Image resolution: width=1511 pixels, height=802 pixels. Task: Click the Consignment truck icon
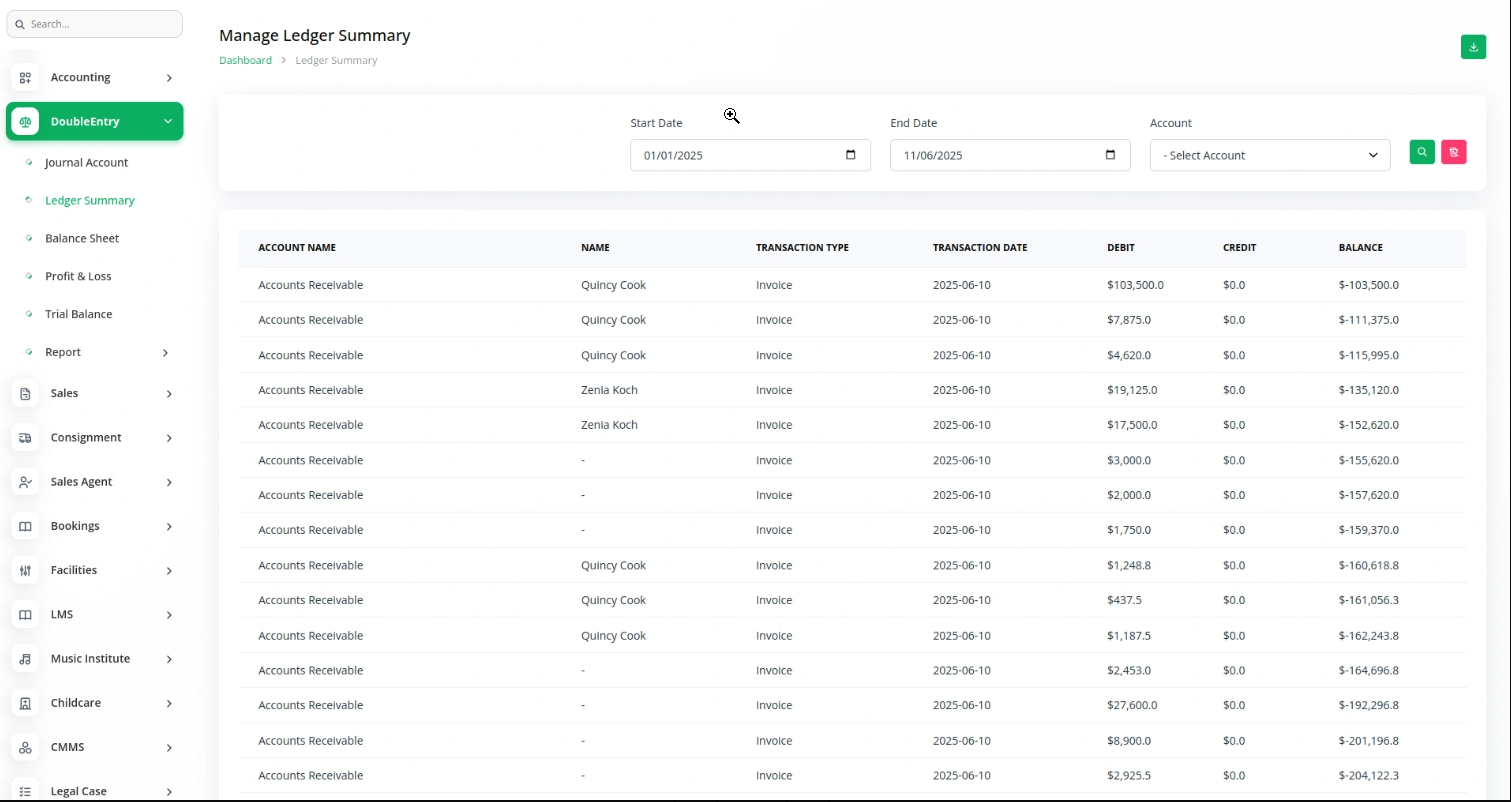click(26, 438)
